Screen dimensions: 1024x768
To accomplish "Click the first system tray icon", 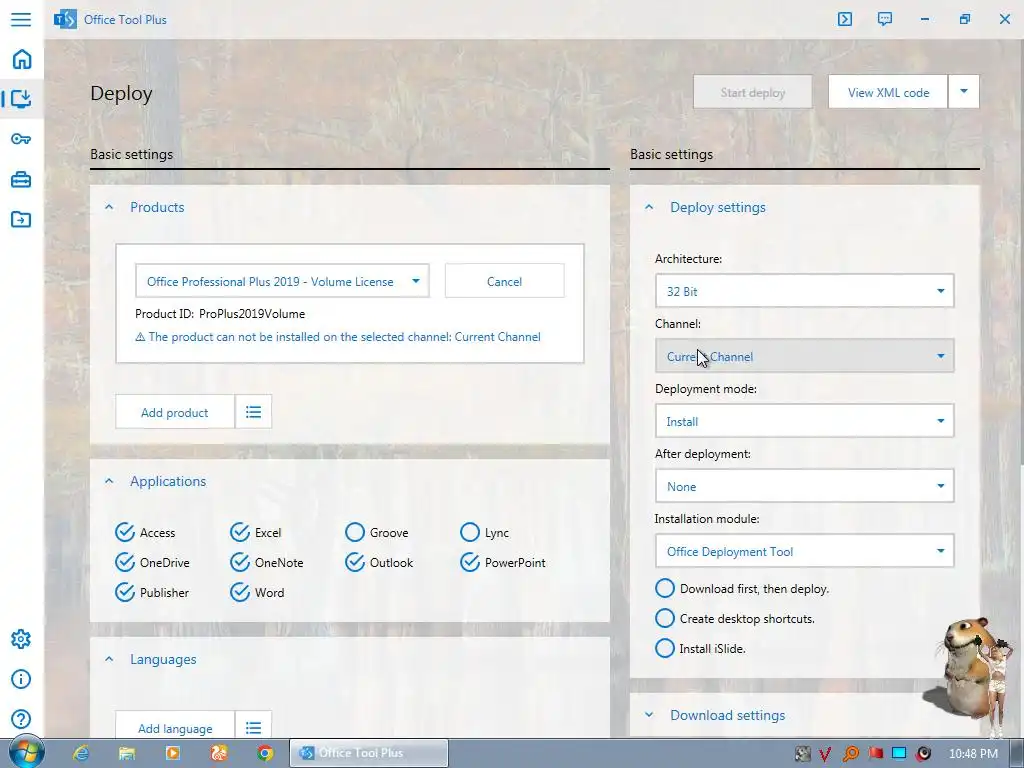I will click(x=803, y=754).
